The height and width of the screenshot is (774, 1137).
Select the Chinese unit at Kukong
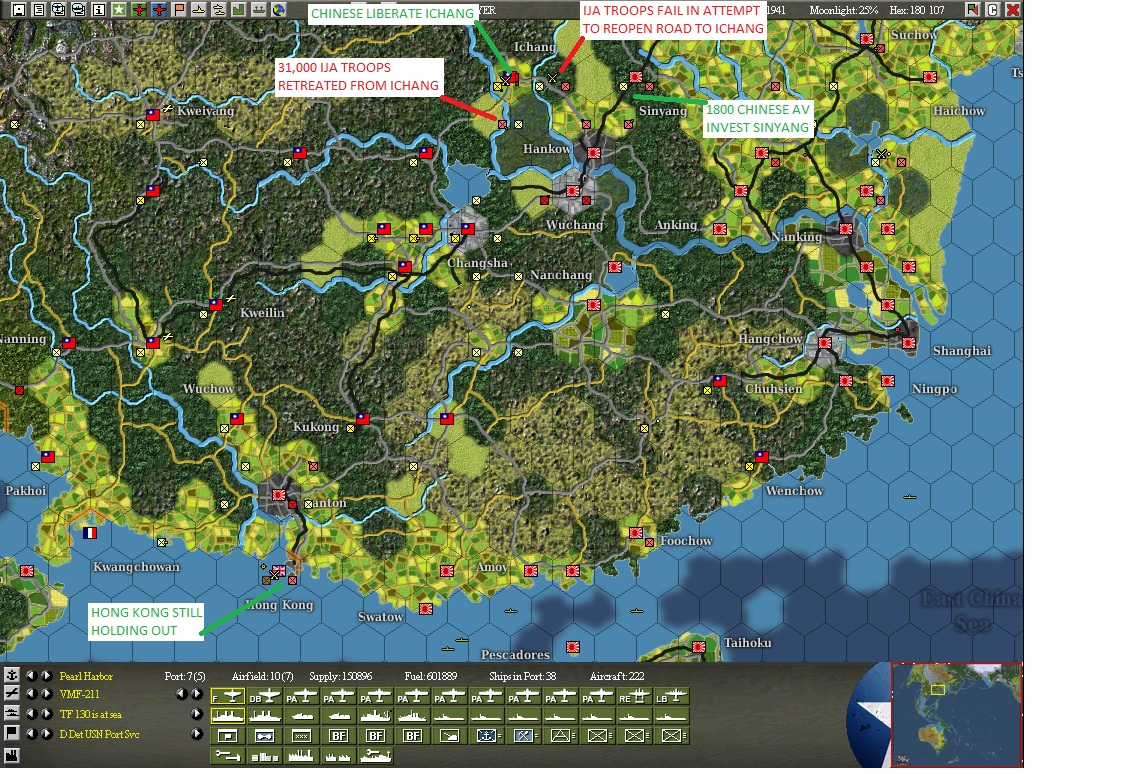coord(363,419)
